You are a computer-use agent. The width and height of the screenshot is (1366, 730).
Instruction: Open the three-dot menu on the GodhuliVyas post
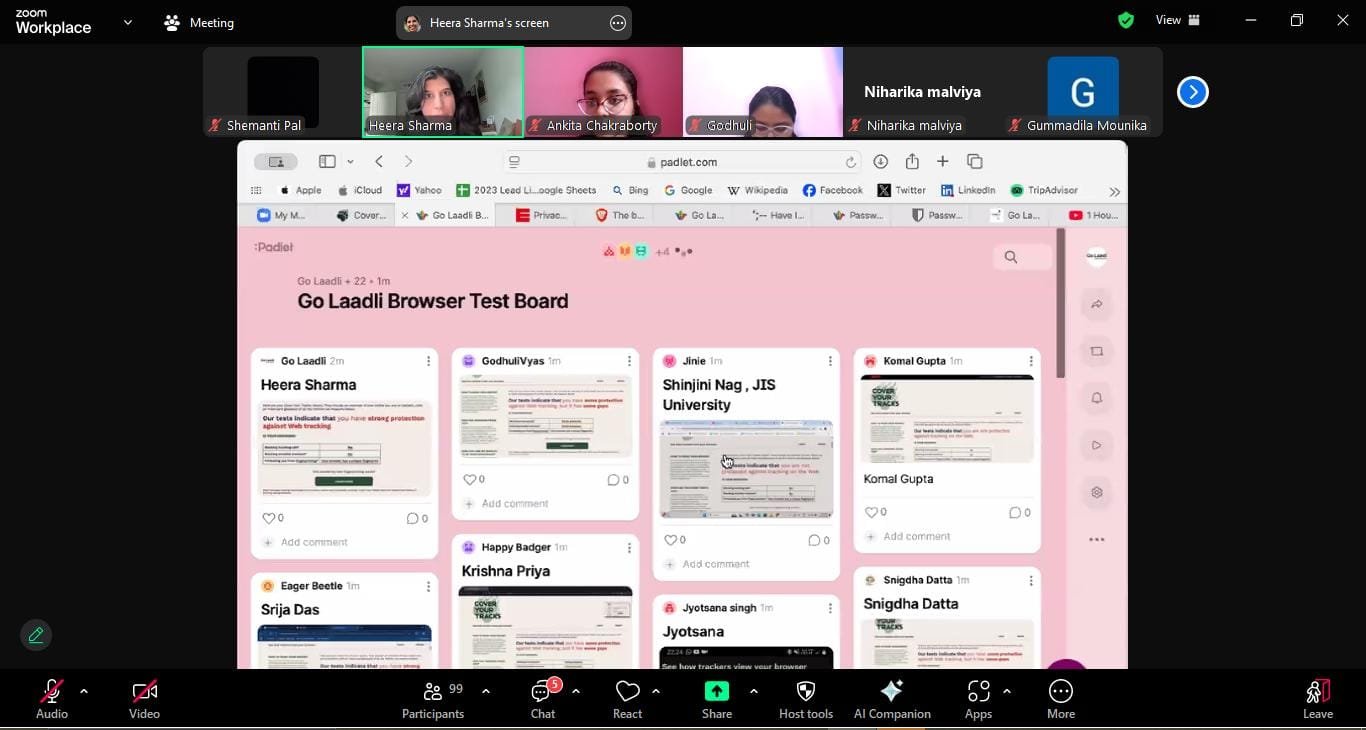[629, 361]
